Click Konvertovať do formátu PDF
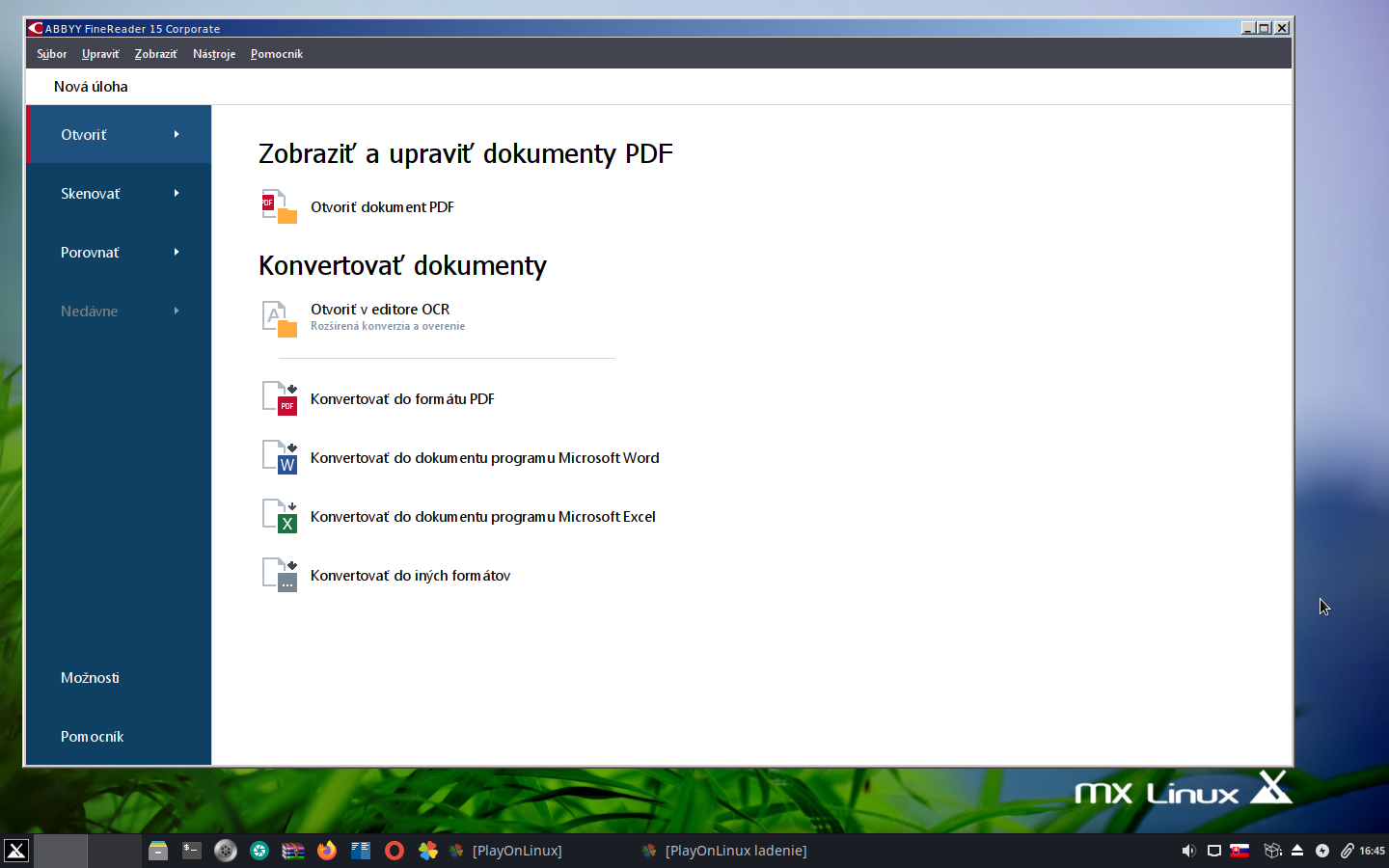The height and width of the screenshot is (868, 1389). [402, 398]
